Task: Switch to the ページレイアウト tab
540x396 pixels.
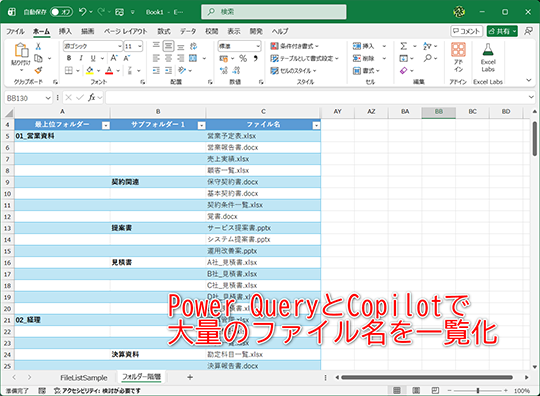Action: [125, 31]
